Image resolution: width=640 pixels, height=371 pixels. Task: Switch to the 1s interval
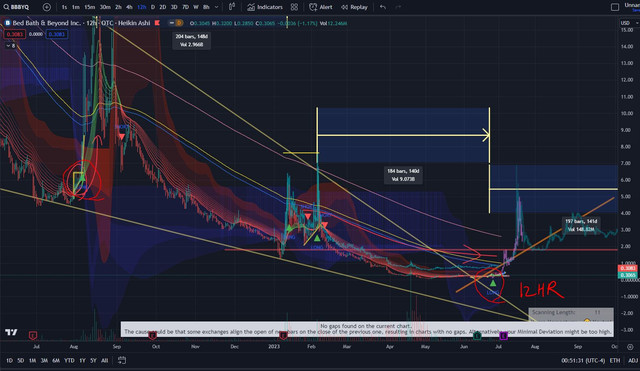[x=64, y=7]
